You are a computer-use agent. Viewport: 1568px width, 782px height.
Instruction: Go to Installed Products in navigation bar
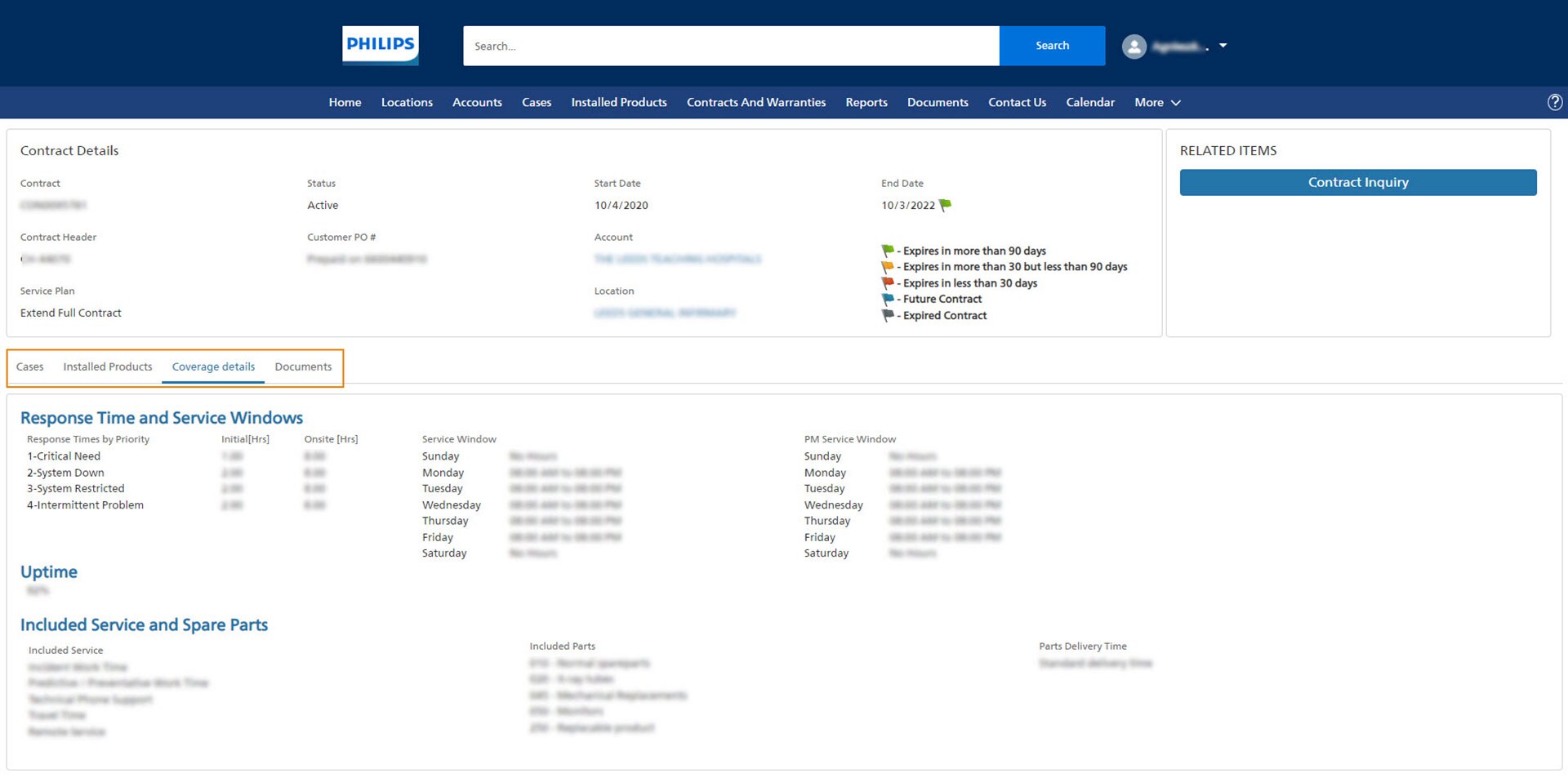618,102
